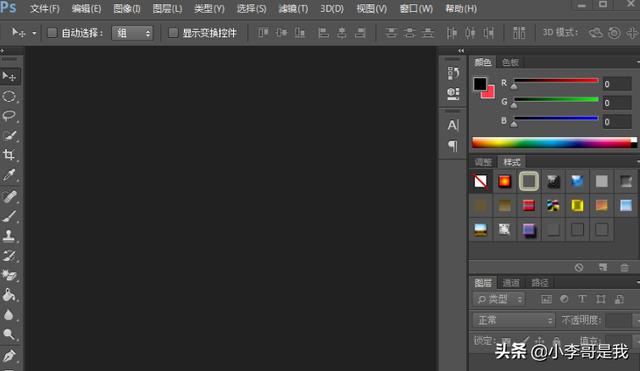Select the Quick Selection tool

pos(9,136)
